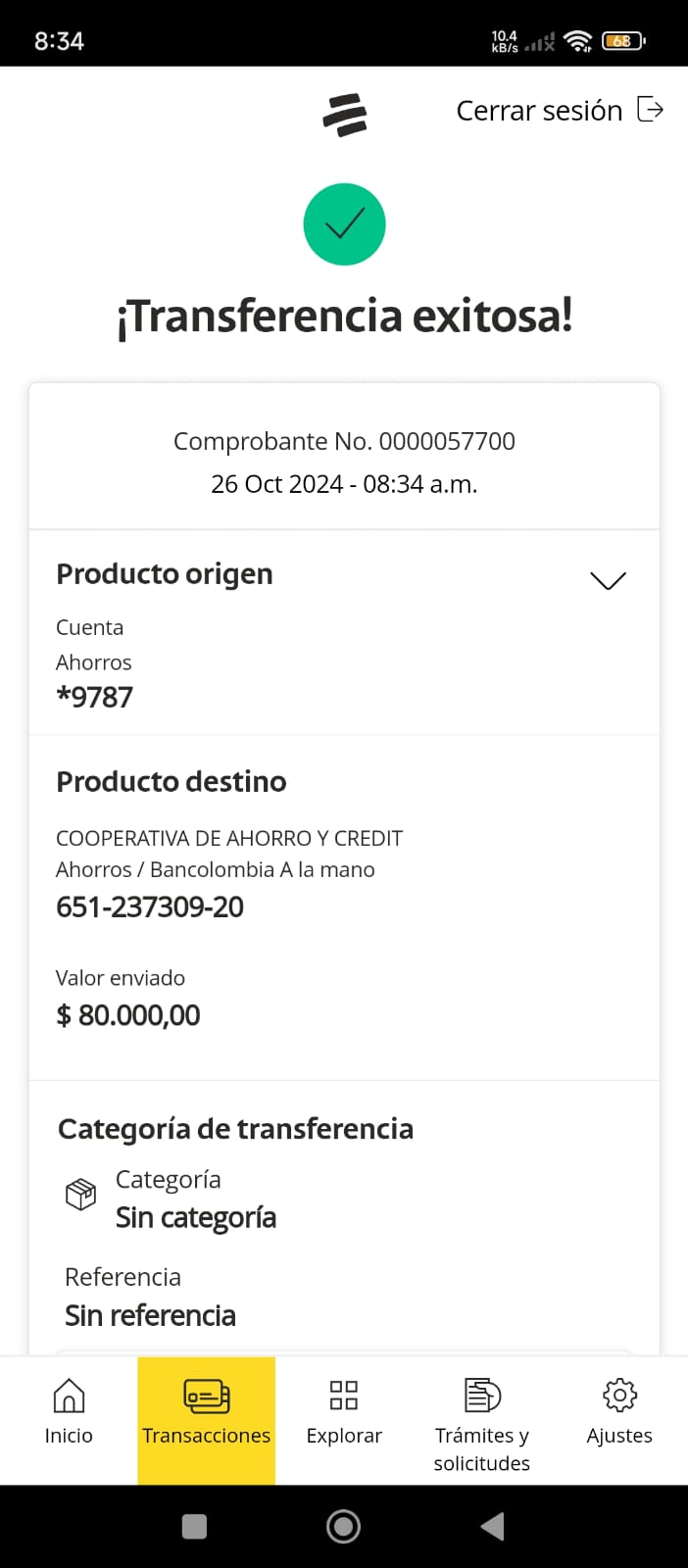
Task: Tap the category box icon
Action: click(80, 1194)
